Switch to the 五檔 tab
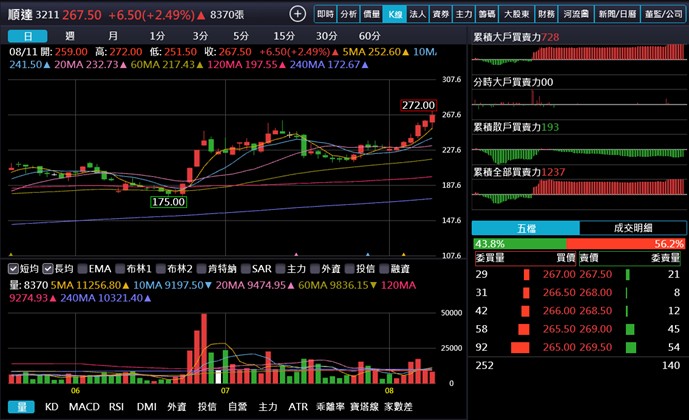689x420 pixels. click(x=526, y=228)
